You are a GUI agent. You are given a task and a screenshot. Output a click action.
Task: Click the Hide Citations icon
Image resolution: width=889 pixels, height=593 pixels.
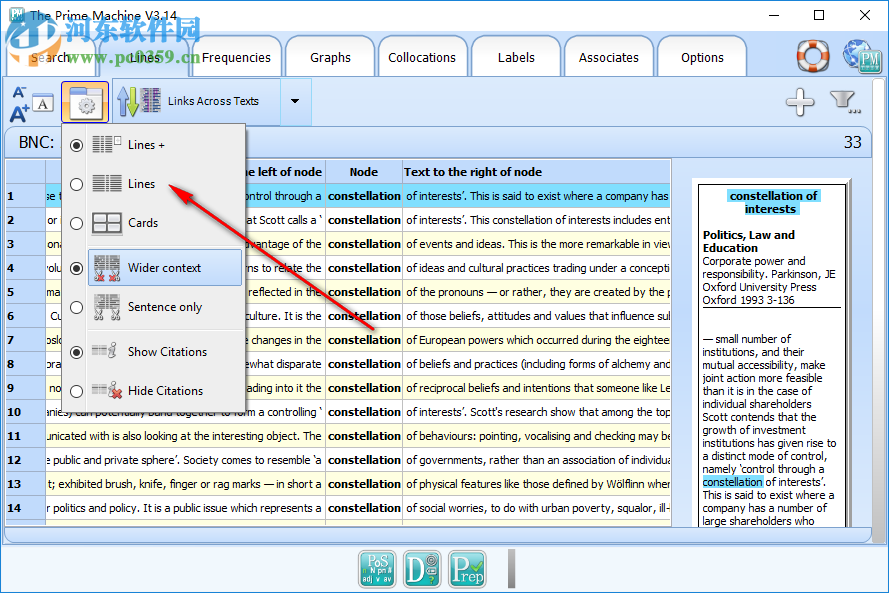(x=107, y=390)
